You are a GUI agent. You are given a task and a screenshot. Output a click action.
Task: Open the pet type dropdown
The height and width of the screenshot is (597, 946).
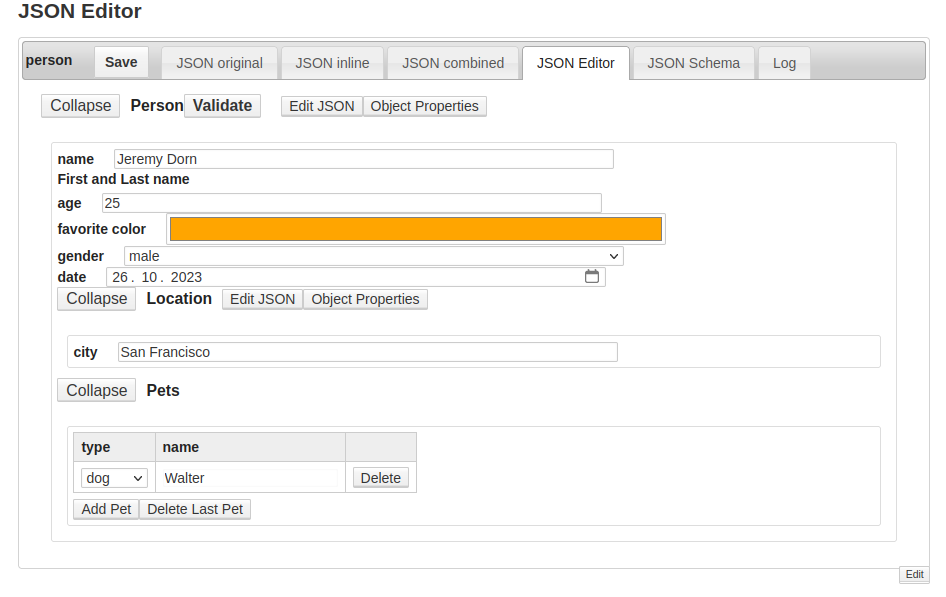coord(115,478)
